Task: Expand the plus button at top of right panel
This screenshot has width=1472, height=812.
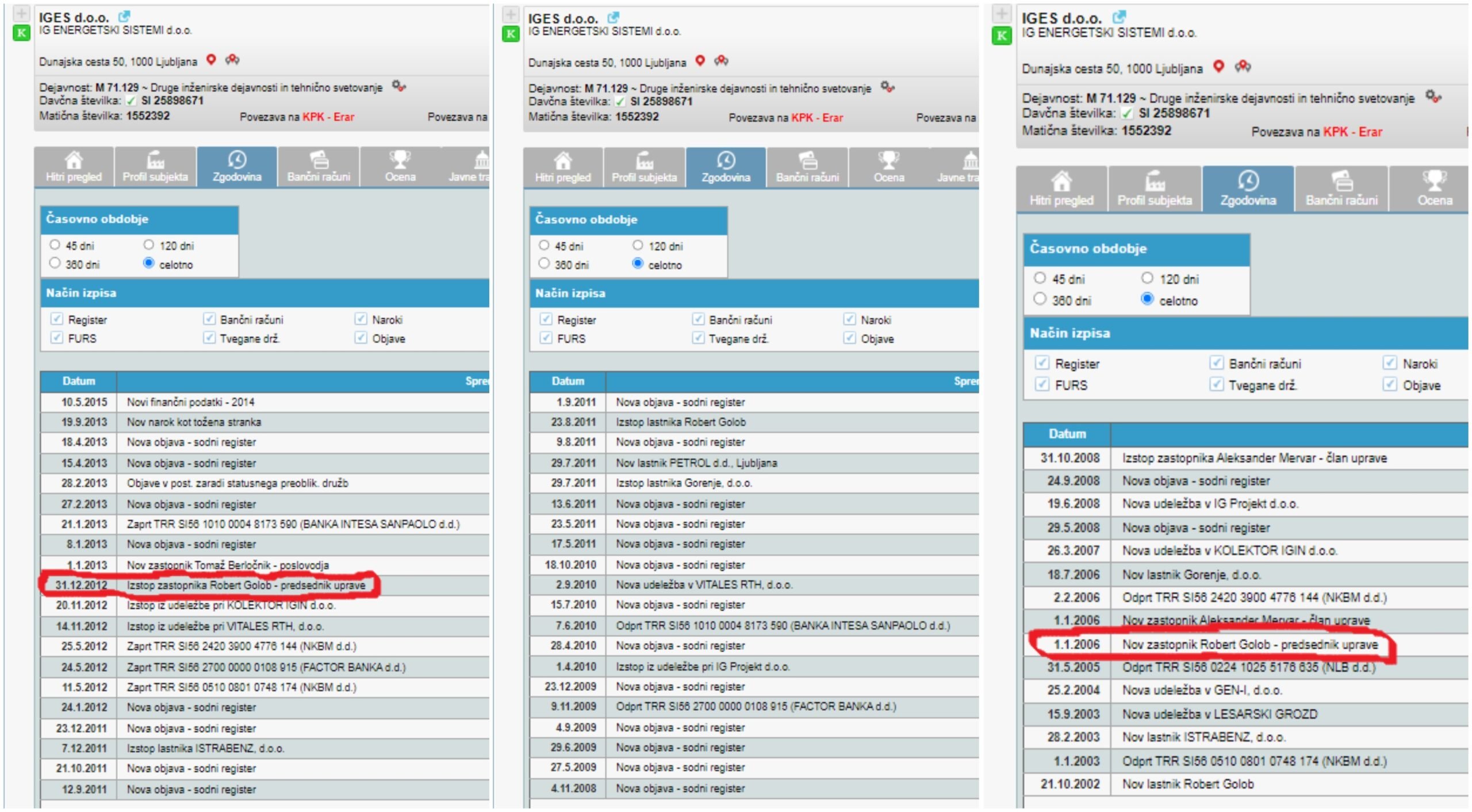Action: tap(1002, 13)
